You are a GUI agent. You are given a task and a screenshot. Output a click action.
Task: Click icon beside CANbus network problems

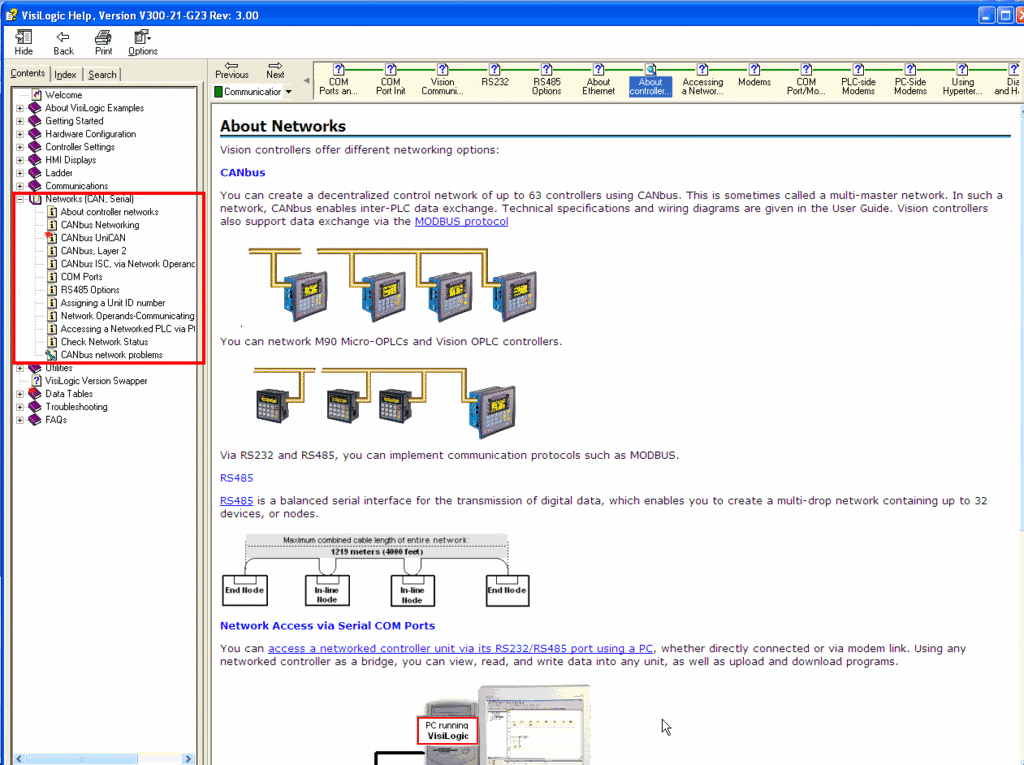[51, 355]
